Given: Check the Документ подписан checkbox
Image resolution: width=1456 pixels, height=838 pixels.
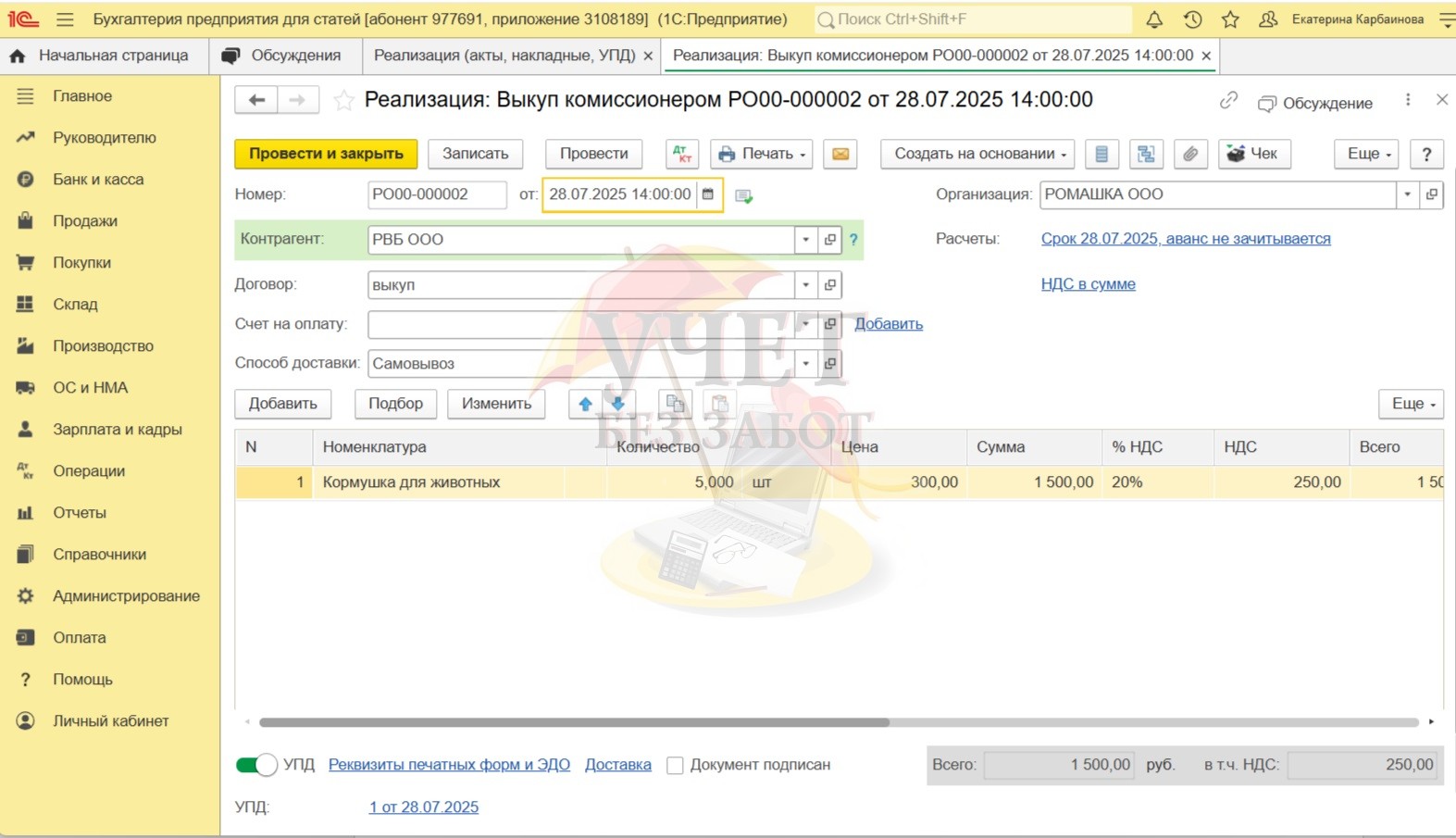Looking at the screenshot, I should pos(676,766).
